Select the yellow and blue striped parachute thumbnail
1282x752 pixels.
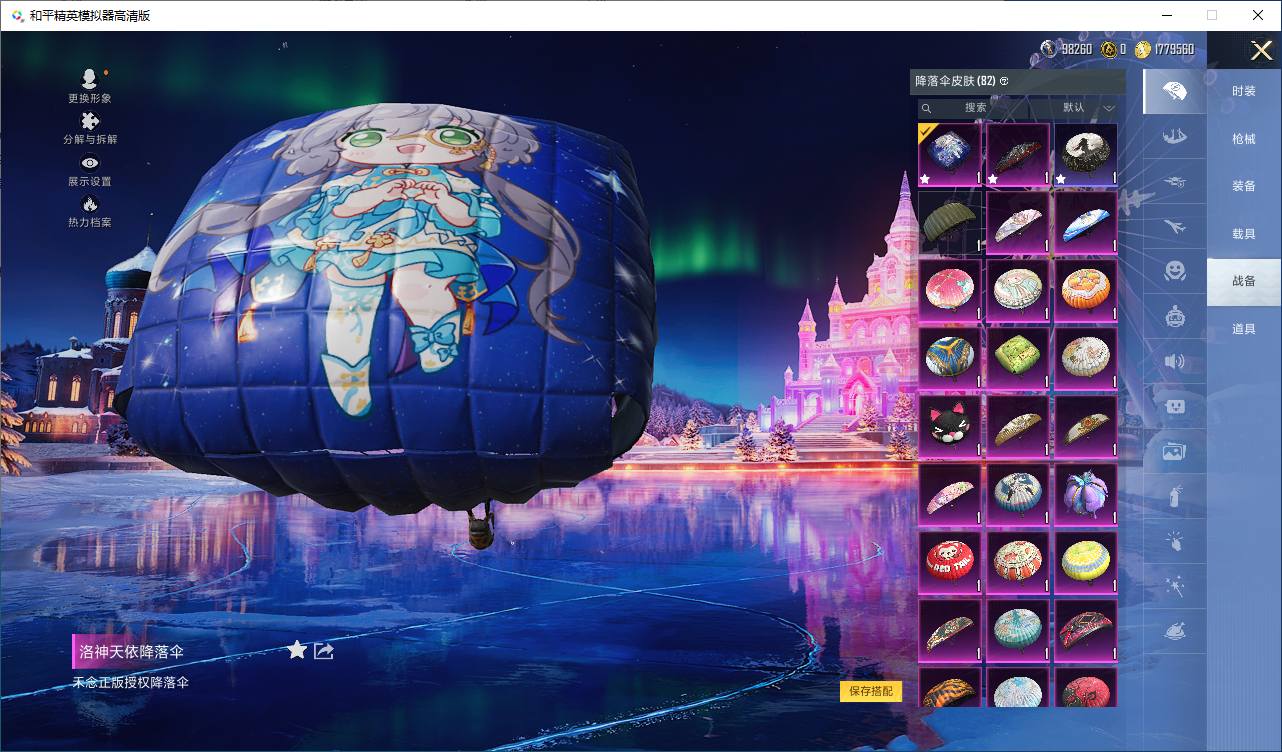tap(1086, 563)
